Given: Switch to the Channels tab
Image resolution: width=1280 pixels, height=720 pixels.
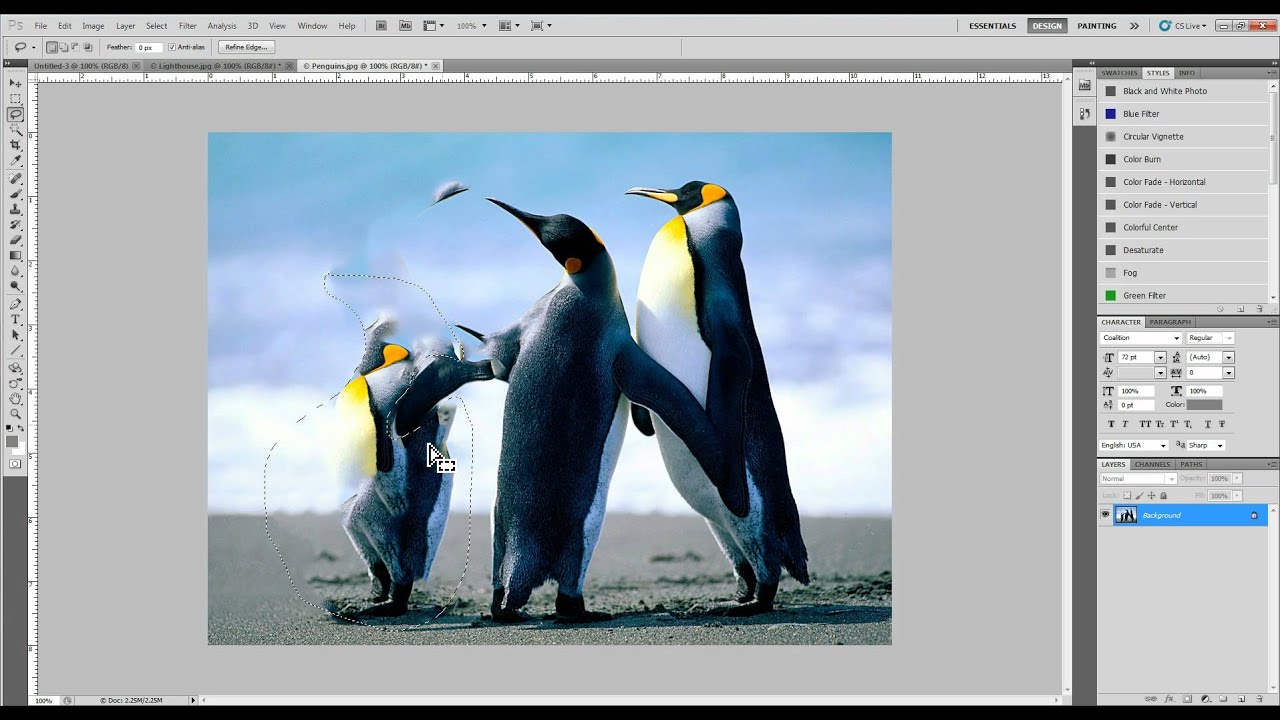Looking at the screenshot, I should coord(1152,464).
